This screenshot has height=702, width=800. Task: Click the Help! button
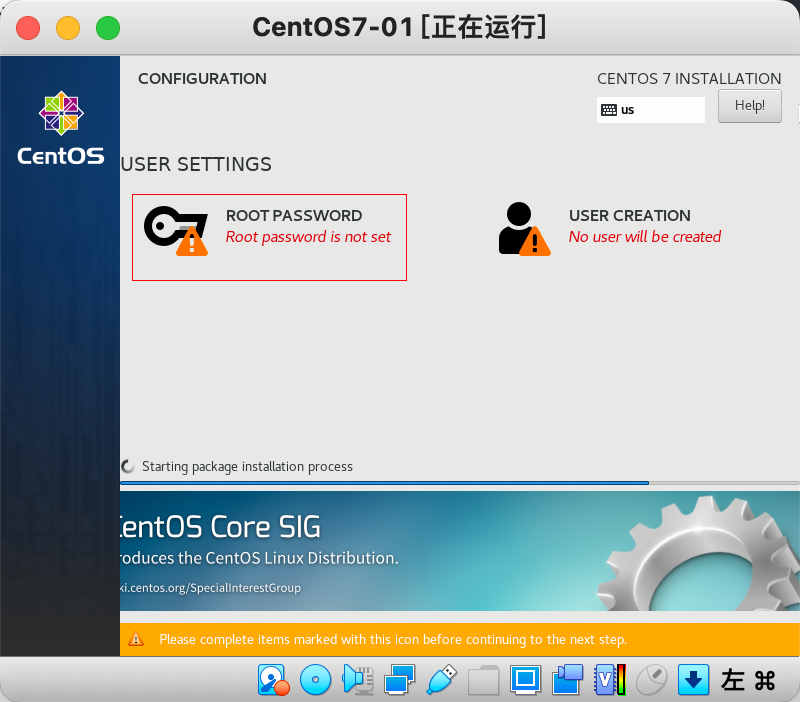coord(749,106)
